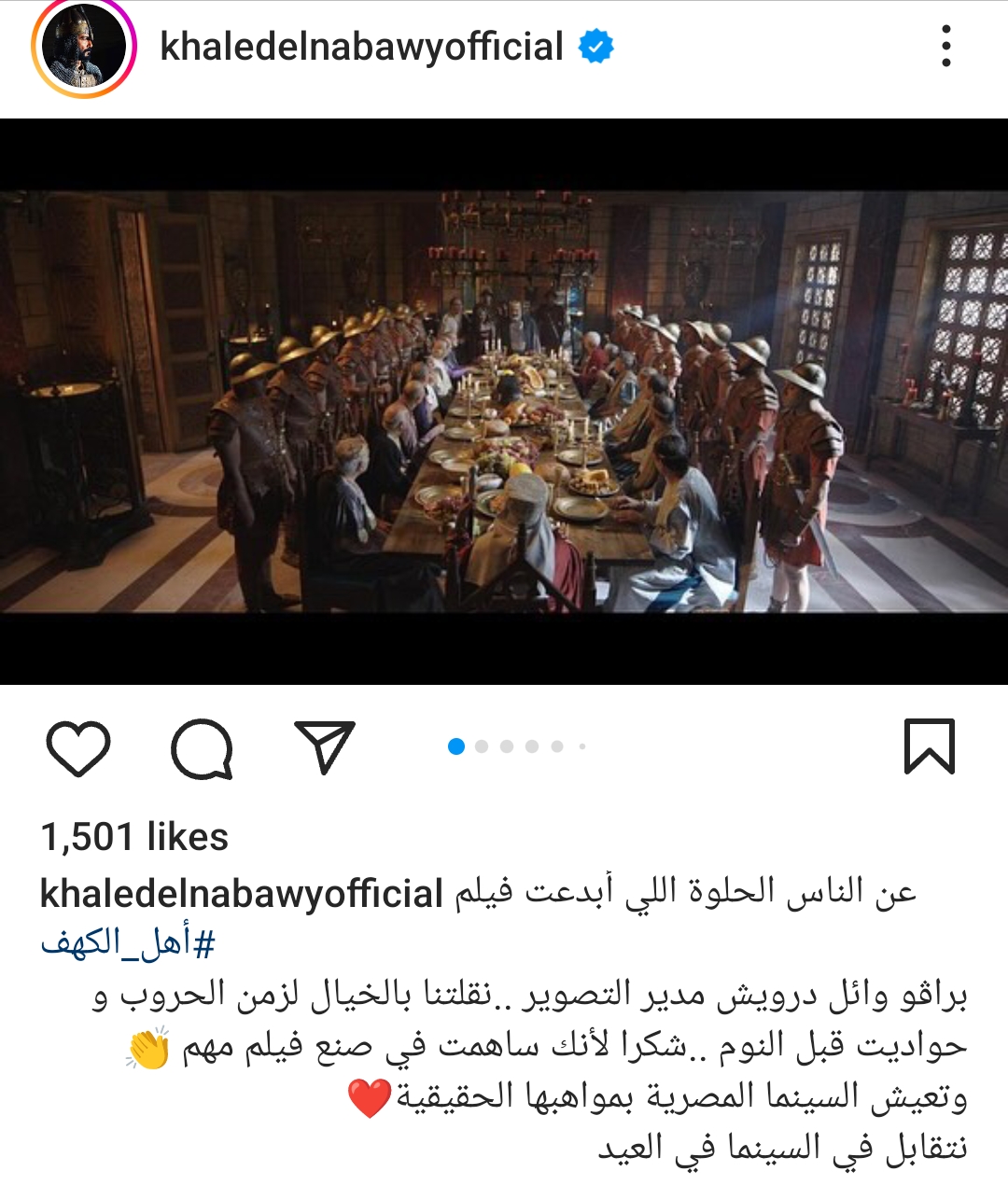
Task: Open the three-dot more options menu
Action: click(x=946, y=46)
